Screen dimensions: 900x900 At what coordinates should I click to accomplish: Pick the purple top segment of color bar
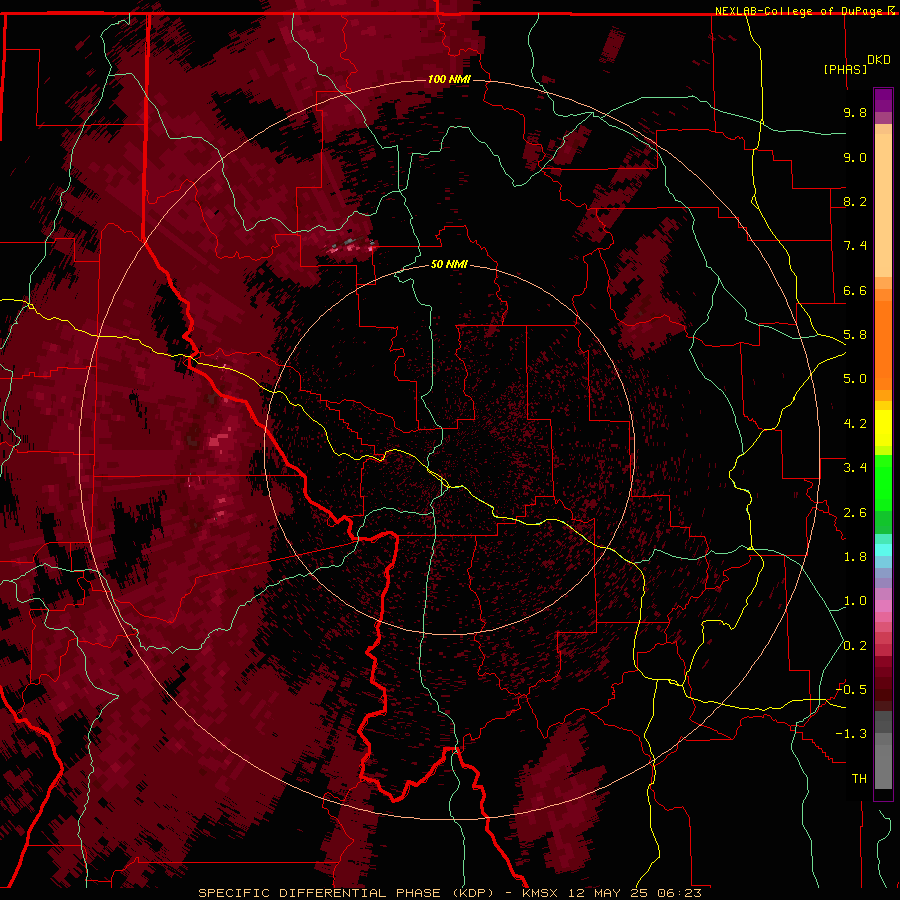click(x=883, y=100)
